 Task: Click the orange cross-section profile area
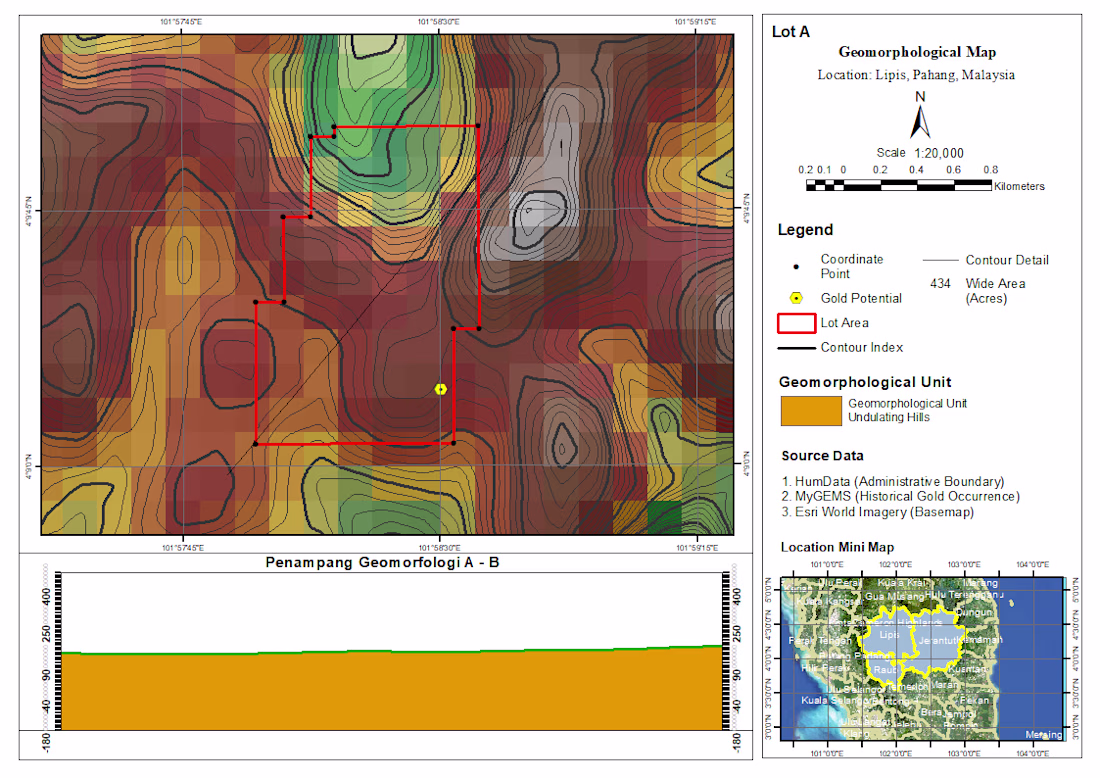point(393,691)
